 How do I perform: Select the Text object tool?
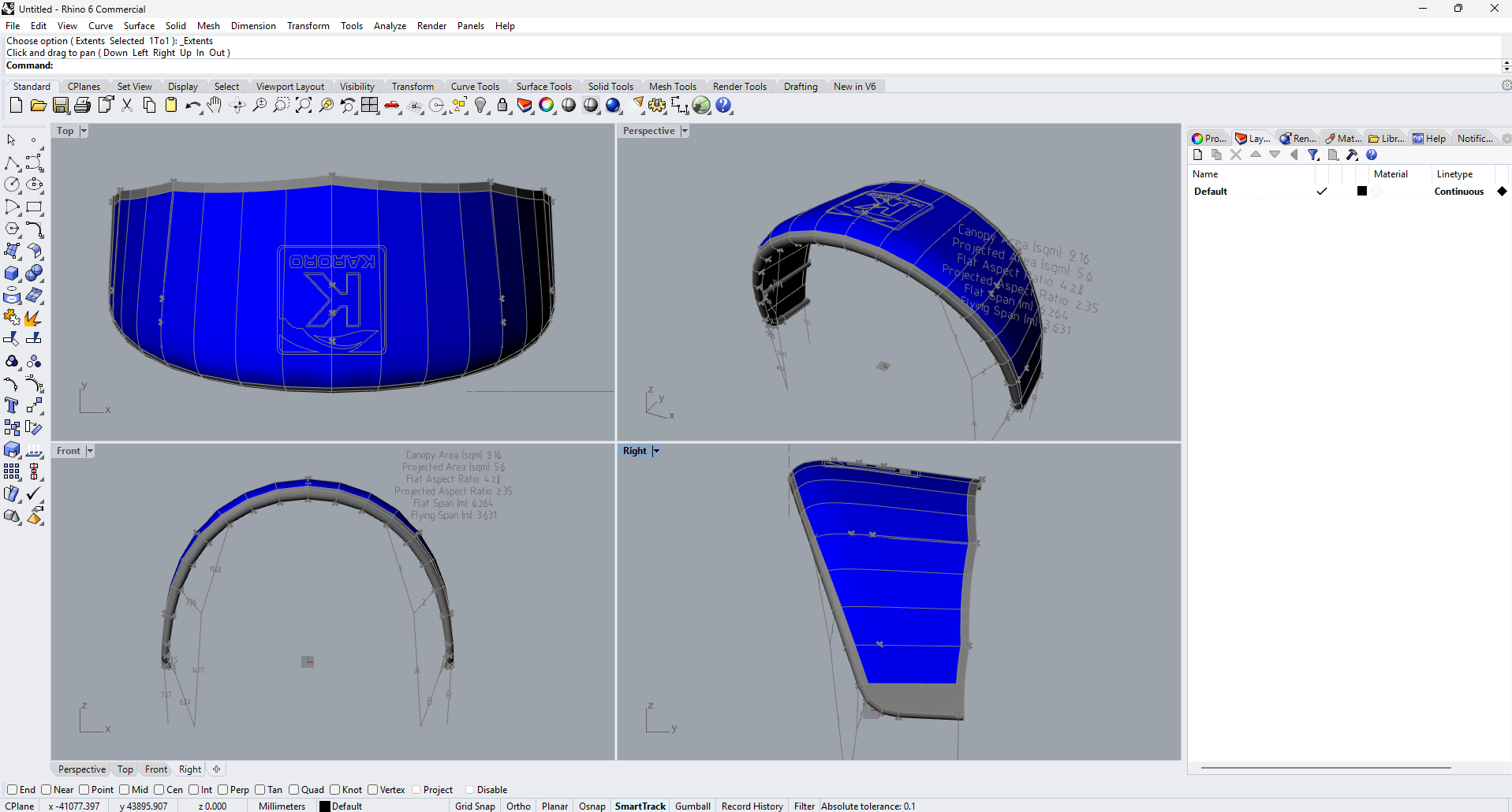pyautogui.click(x=12, y=405)
